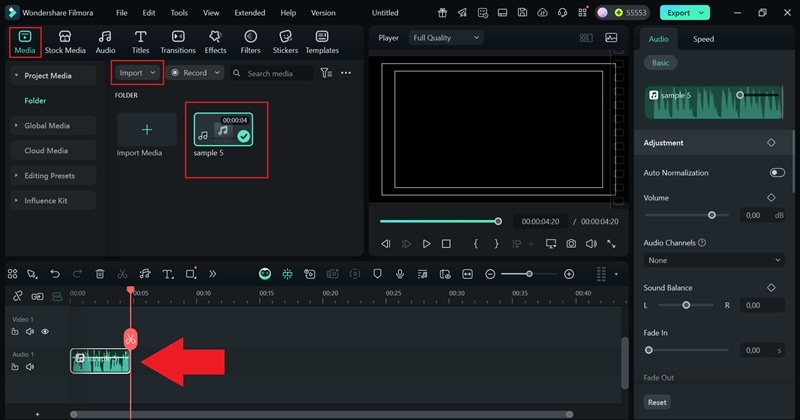Expand the Project Media tree
800x420 pixels.
16,76
